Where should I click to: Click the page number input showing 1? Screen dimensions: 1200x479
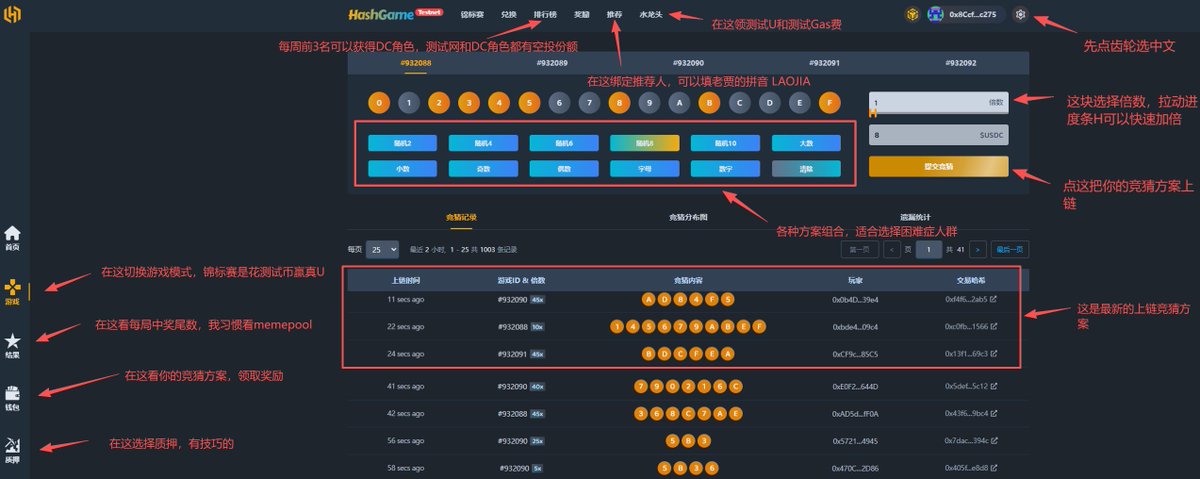pyautogui.click(x=929, y=249)
